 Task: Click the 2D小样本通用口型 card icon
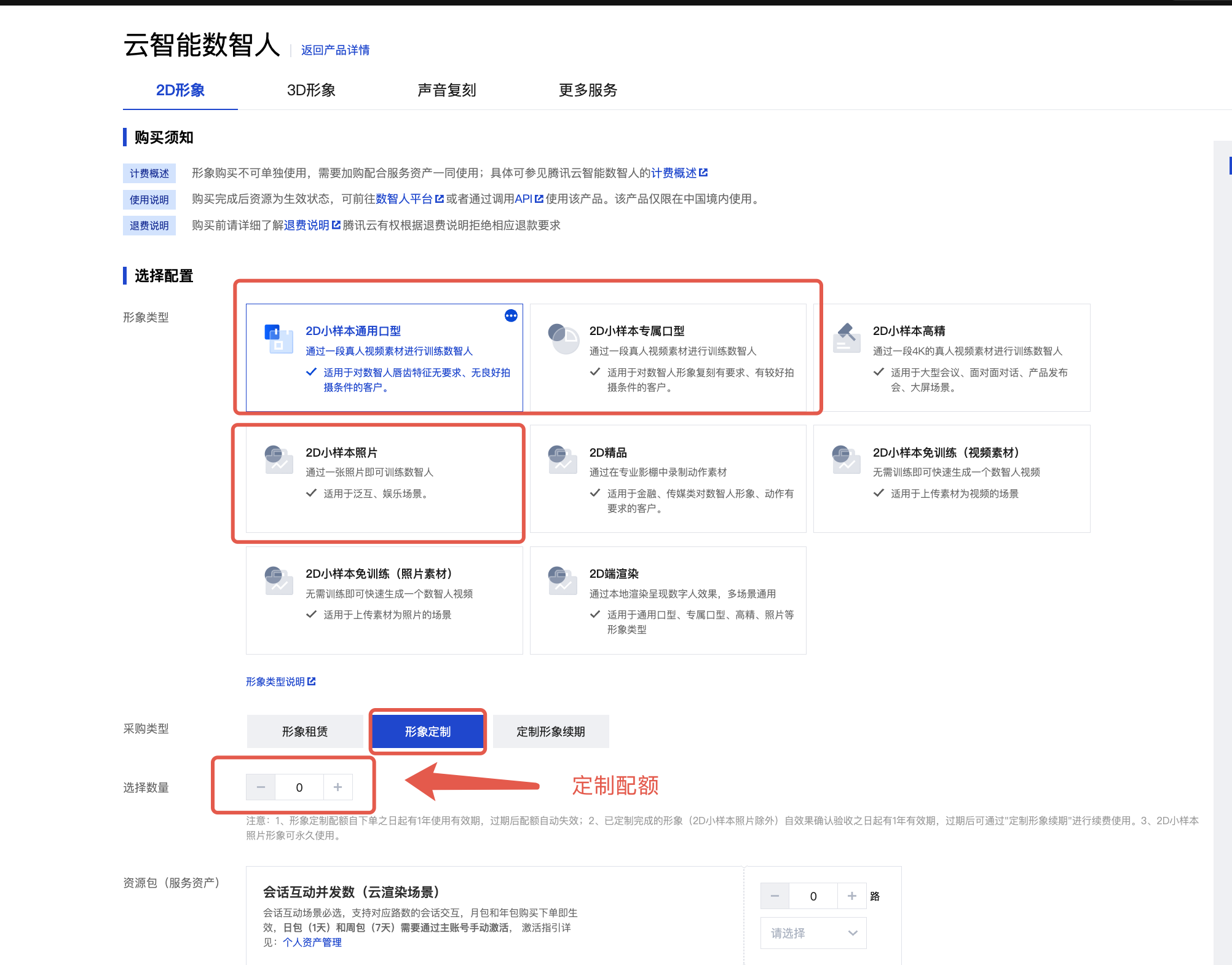point(278,339)
